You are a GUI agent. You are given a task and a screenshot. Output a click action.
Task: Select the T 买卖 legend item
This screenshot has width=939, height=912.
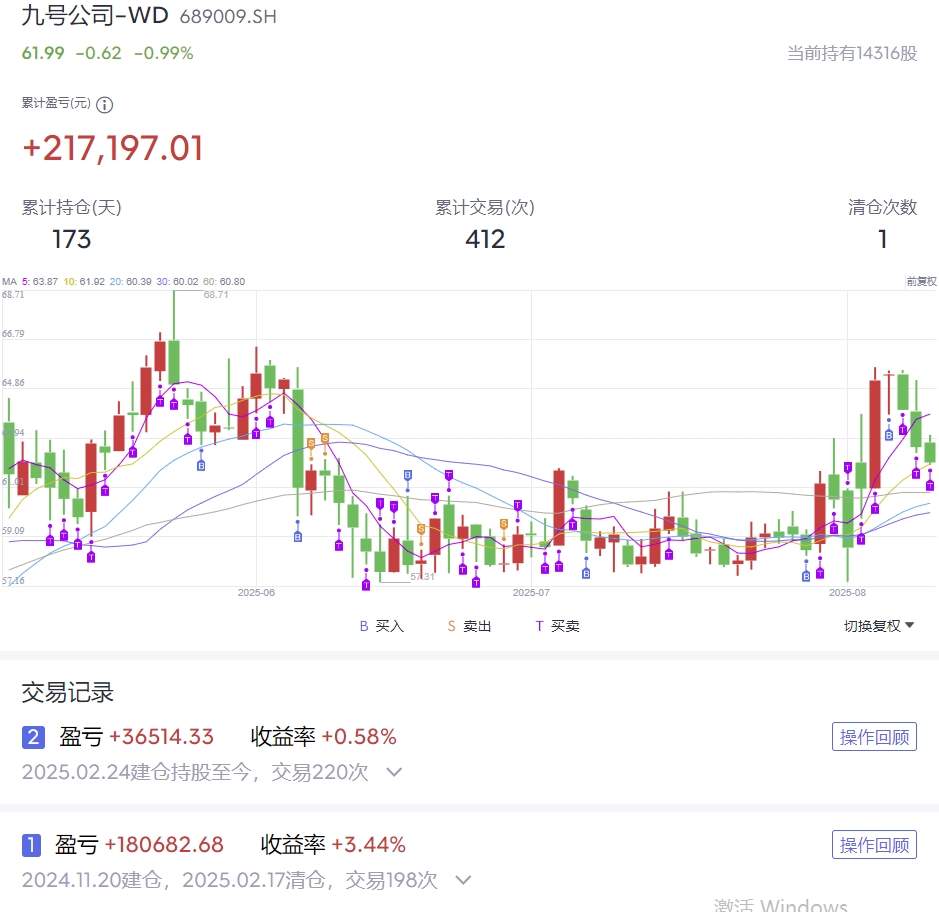click(x=557, y=626)
